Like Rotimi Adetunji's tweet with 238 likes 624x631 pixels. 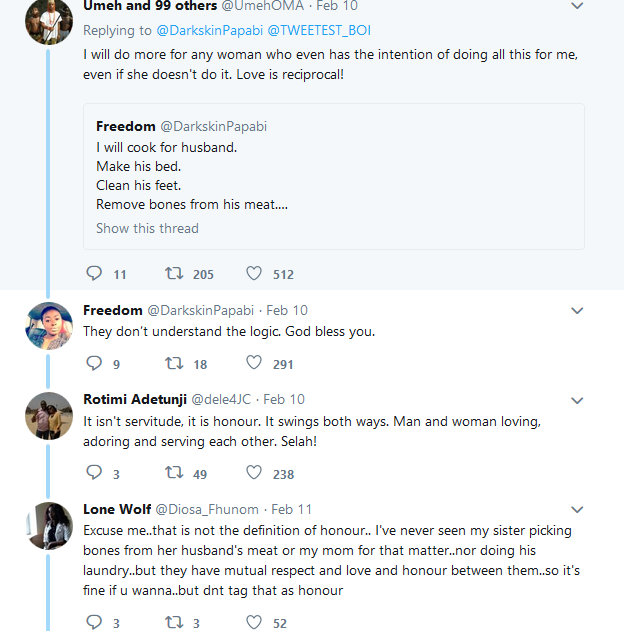(x=254, y=473)
